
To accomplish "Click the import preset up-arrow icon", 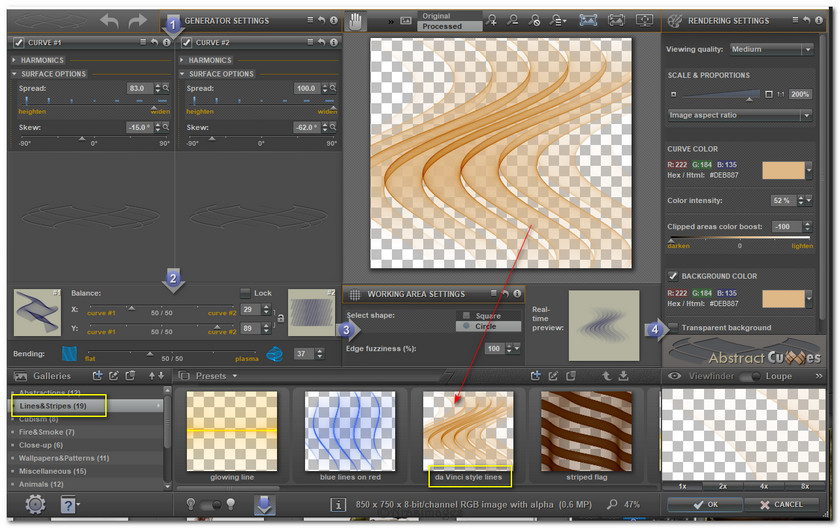I will pos(606,376).
